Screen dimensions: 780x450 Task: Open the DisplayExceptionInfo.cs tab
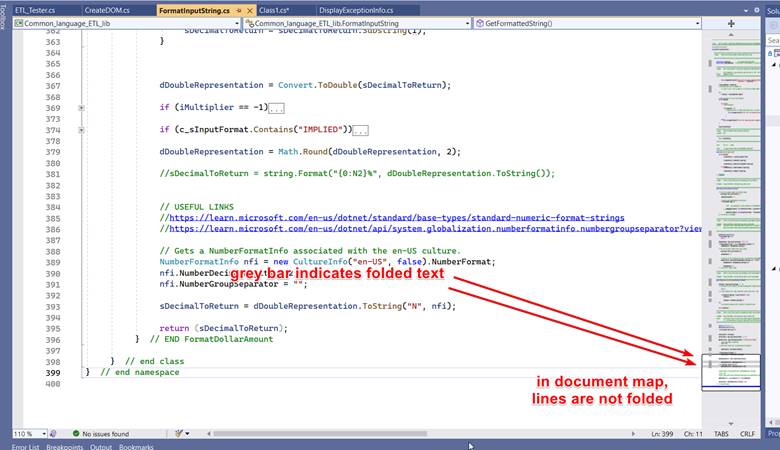coord(356,10)
